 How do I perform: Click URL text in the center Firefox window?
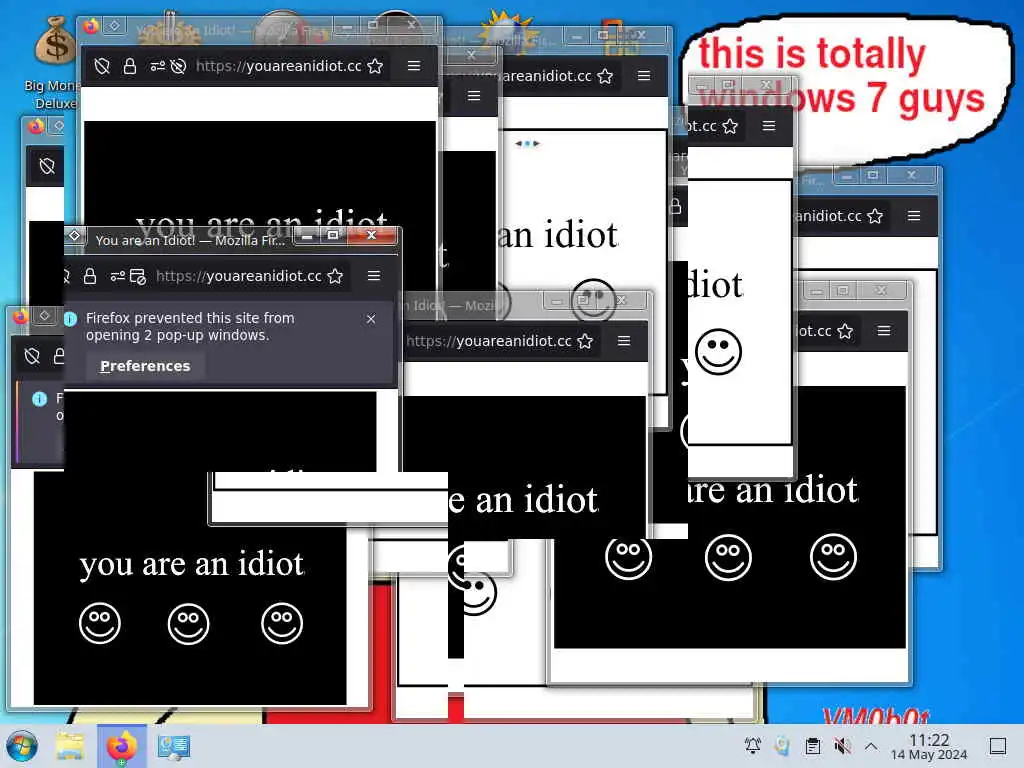(x=488, y=341)
